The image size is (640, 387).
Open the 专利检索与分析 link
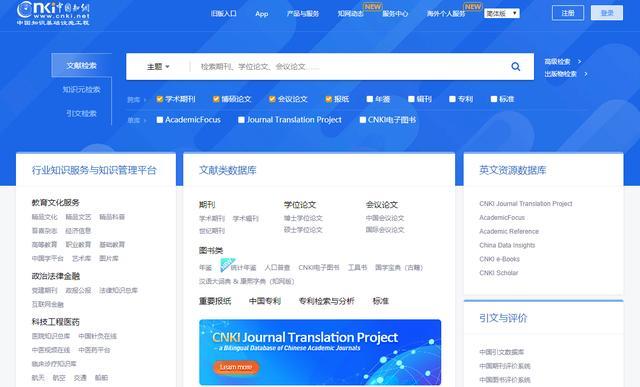(x=327, y=301)
